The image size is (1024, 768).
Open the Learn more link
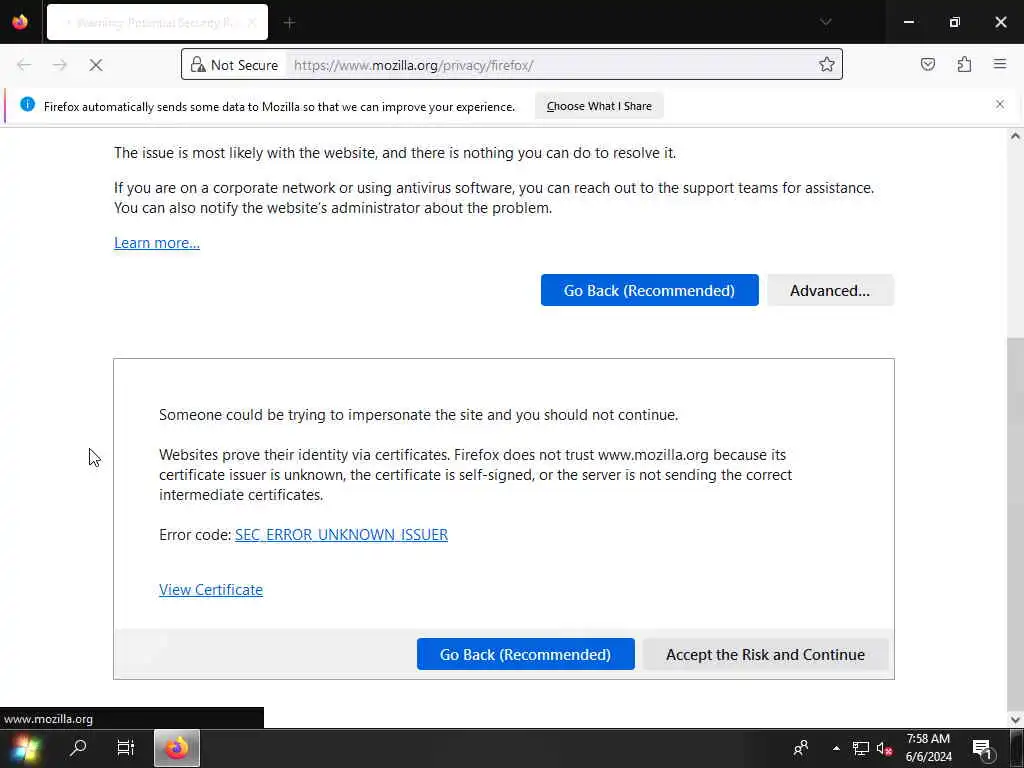click(x=157, y=243)
